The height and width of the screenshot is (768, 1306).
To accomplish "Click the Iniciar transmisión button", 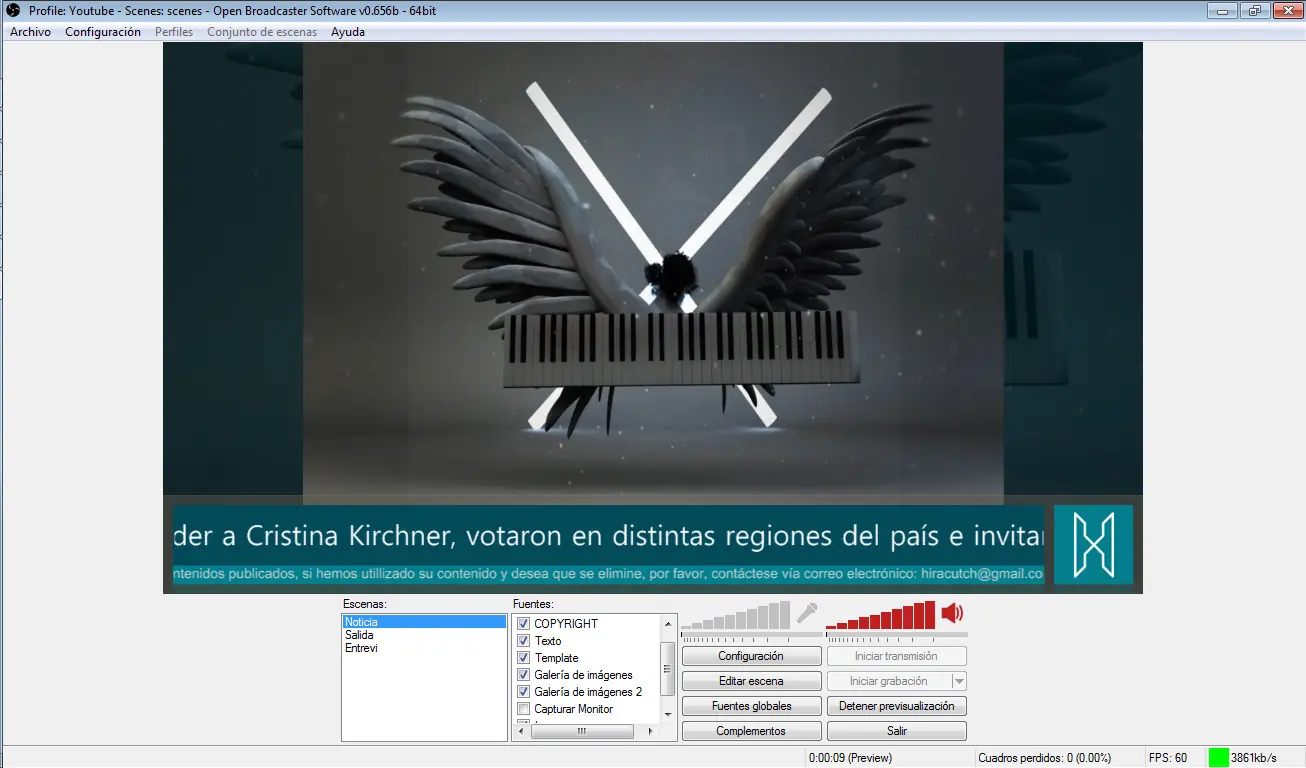I will click(897, 657).
